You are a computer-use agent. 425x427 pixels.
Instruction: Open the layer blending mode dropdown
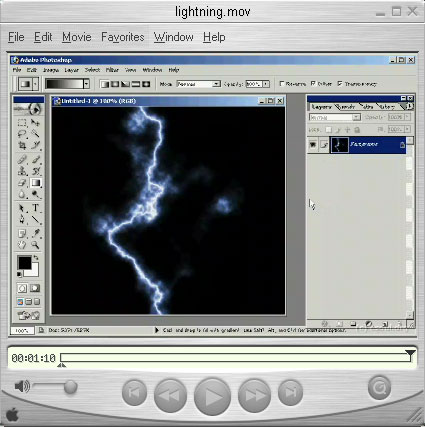pos(356,117)
